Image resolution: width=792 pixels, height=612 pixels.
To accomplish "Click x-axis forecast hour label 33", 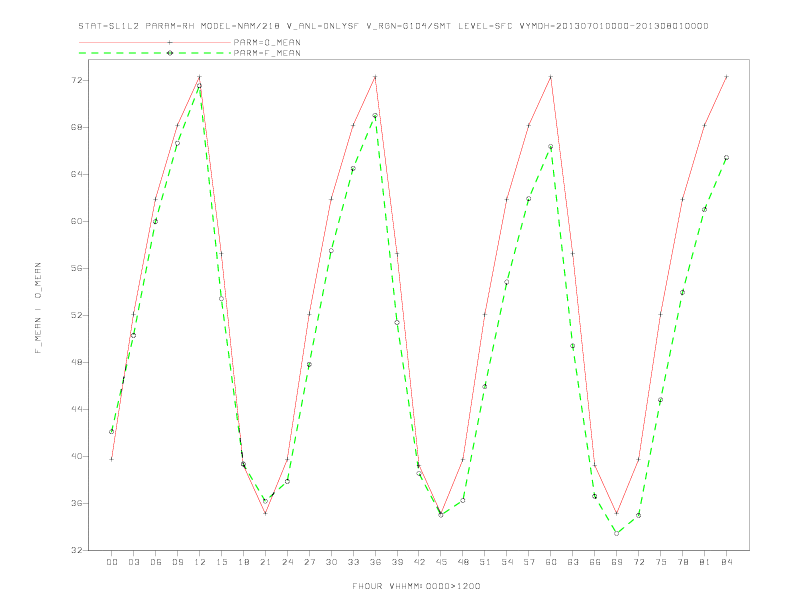I will [353, 562].
